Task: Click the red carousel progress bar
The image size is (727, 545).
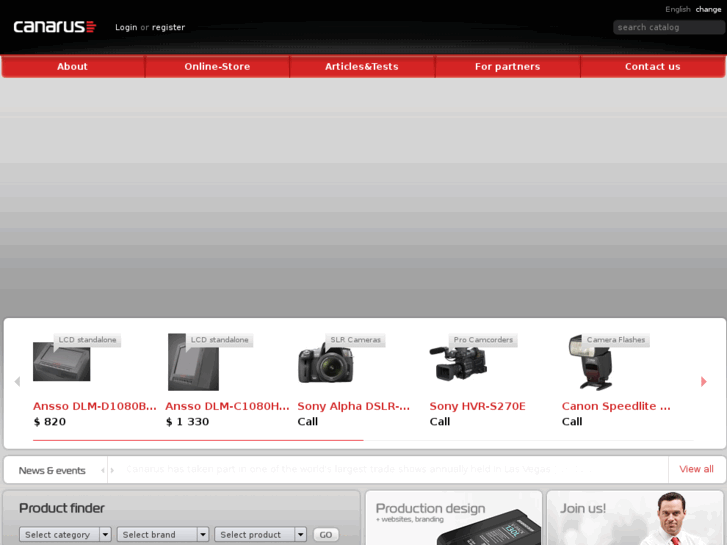Action: (x=198, y=440)
